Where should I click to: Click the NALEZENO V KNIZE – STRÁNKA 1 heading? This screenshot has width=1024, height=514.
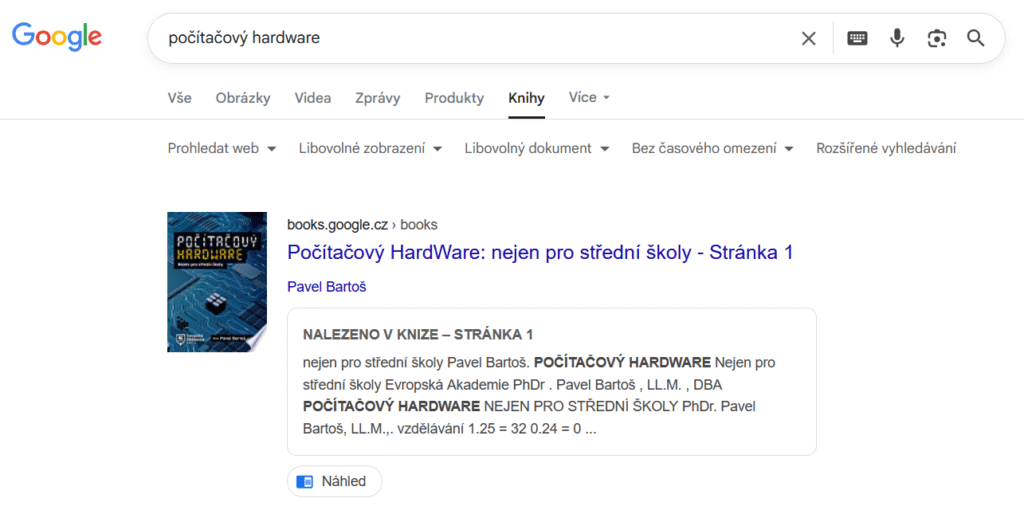418,334
